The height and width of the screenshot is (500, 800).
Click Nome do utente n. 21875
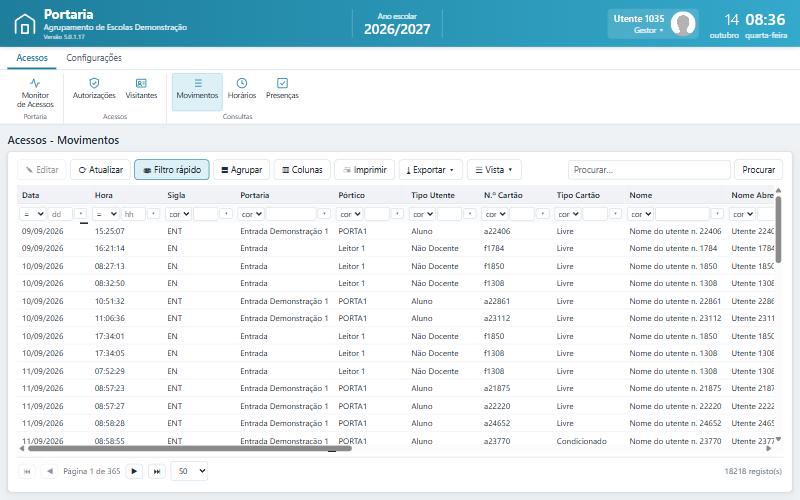(x=675, y=388)
